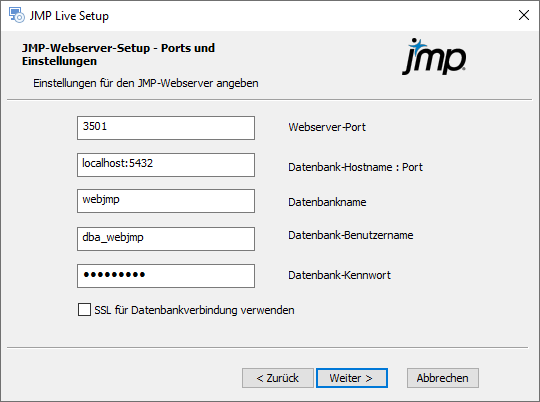This screenshot has height=402, width=540.
Task: Click the subtitle Einstellungen für den JMP-Webserver angeben
Action: pyautogui.click(x=146, y=83)
